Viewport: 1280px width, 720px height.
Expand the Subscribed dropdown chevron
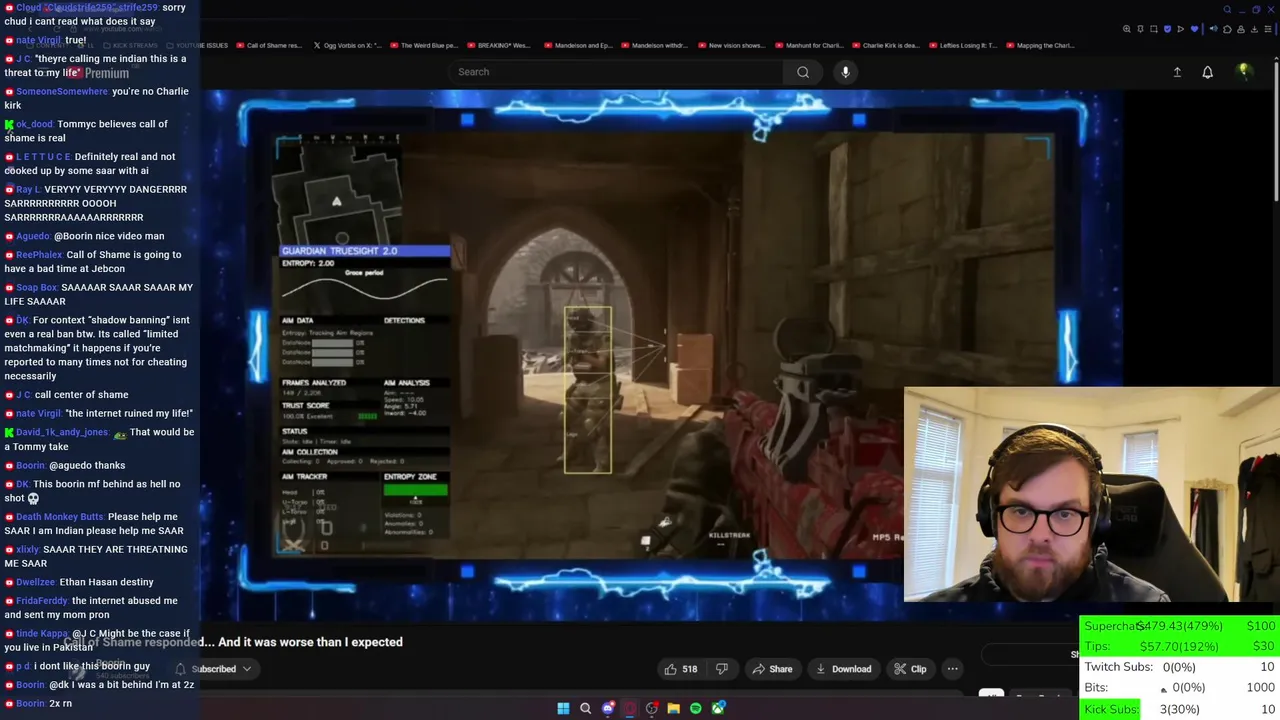pyautogui.click(x=246, y=669)
